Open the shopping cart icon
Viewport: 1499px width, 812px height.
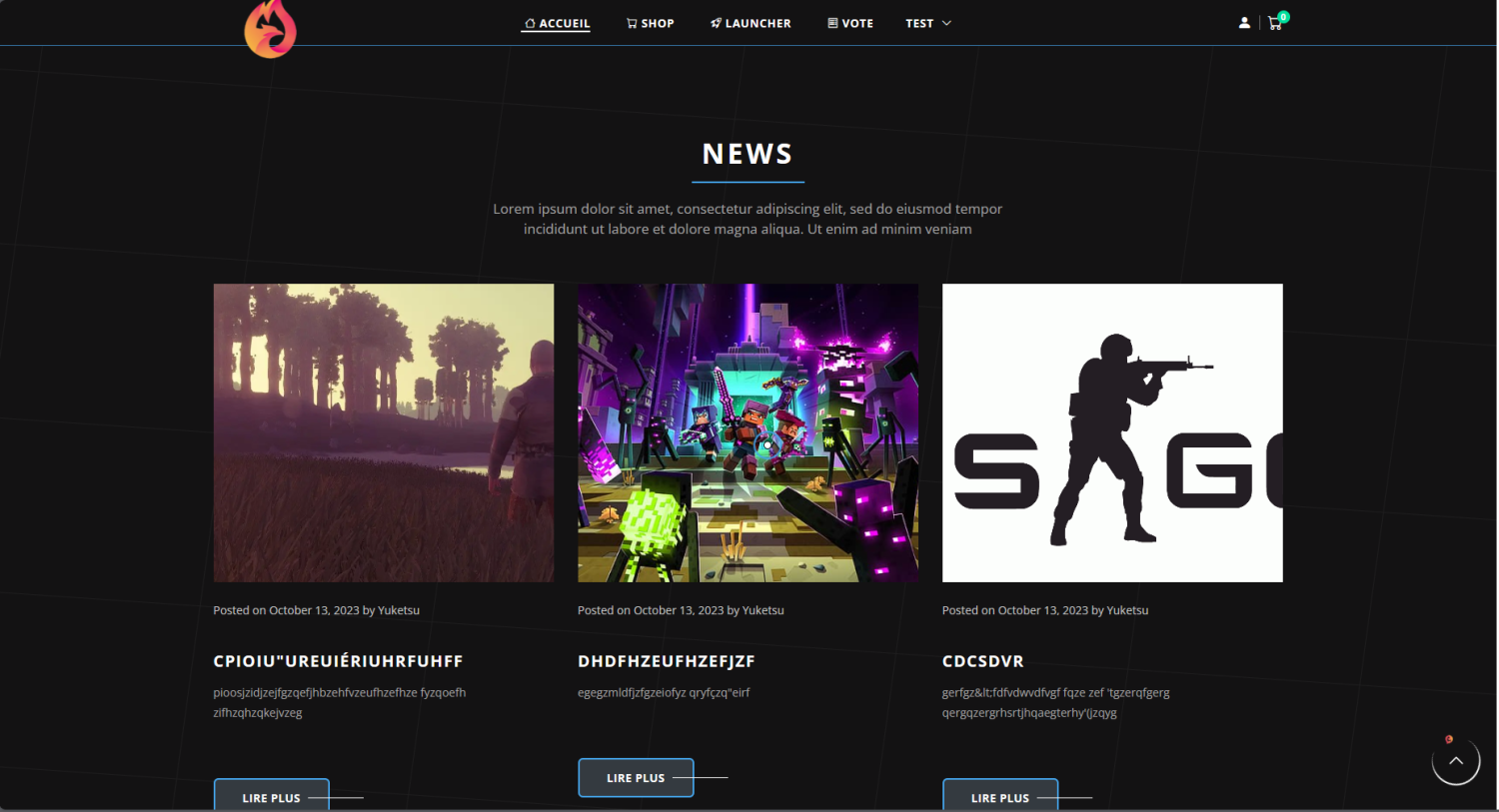click(1275, 23)
